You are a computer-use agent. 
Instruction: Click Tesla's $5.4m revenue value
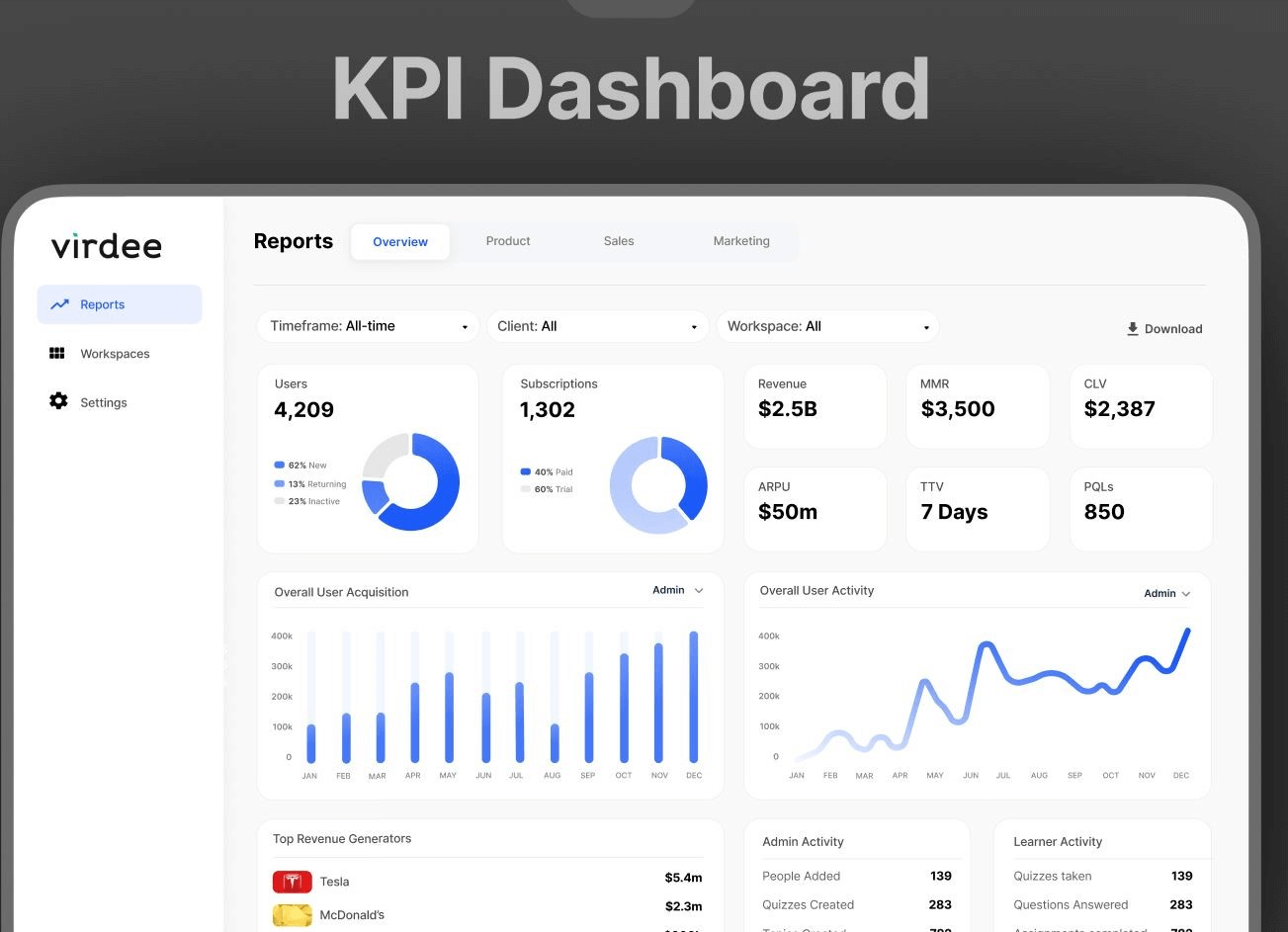tap(683, 878)
